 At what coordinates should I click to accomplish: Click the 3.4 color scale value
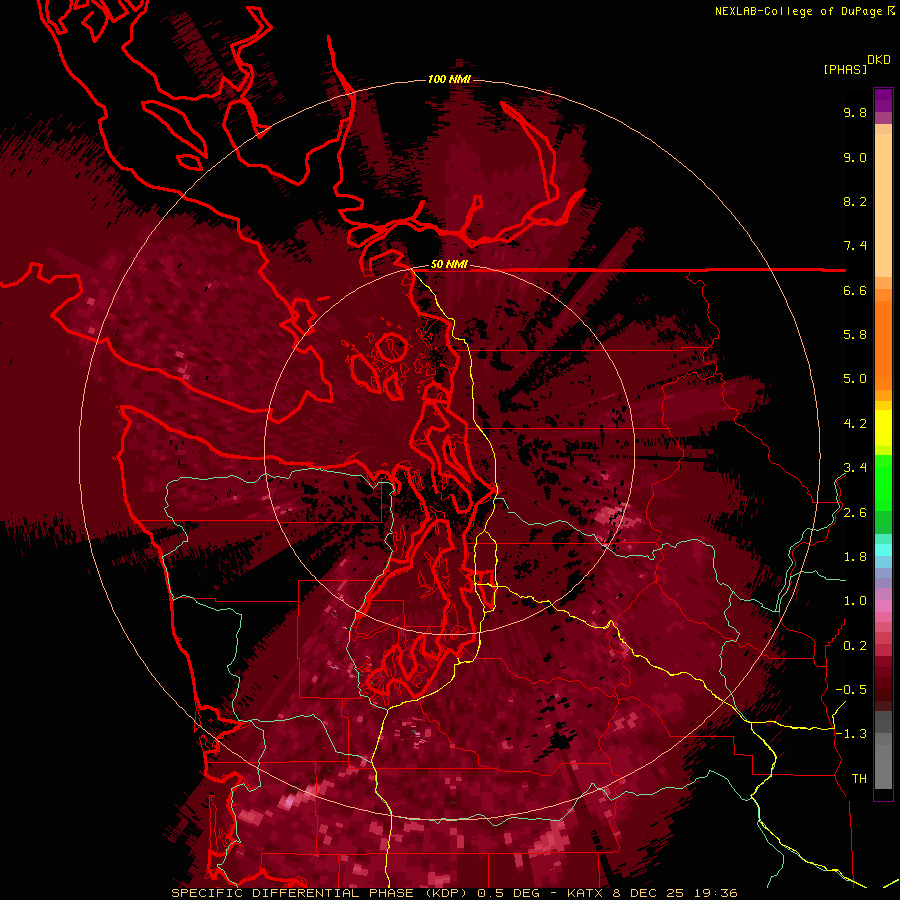tap(855, 468)
